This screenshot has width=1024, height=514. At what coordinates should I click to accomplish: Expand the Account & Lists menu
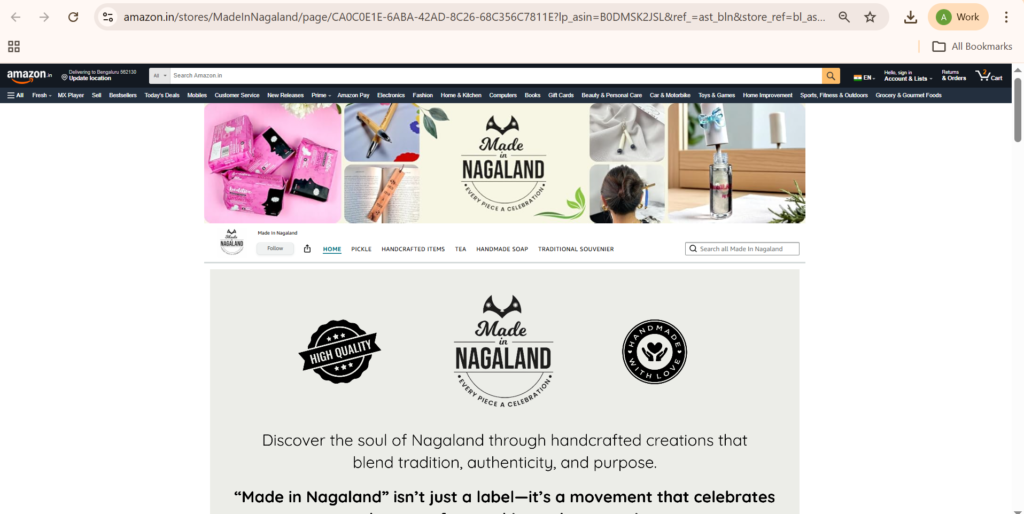pos(908,76)
